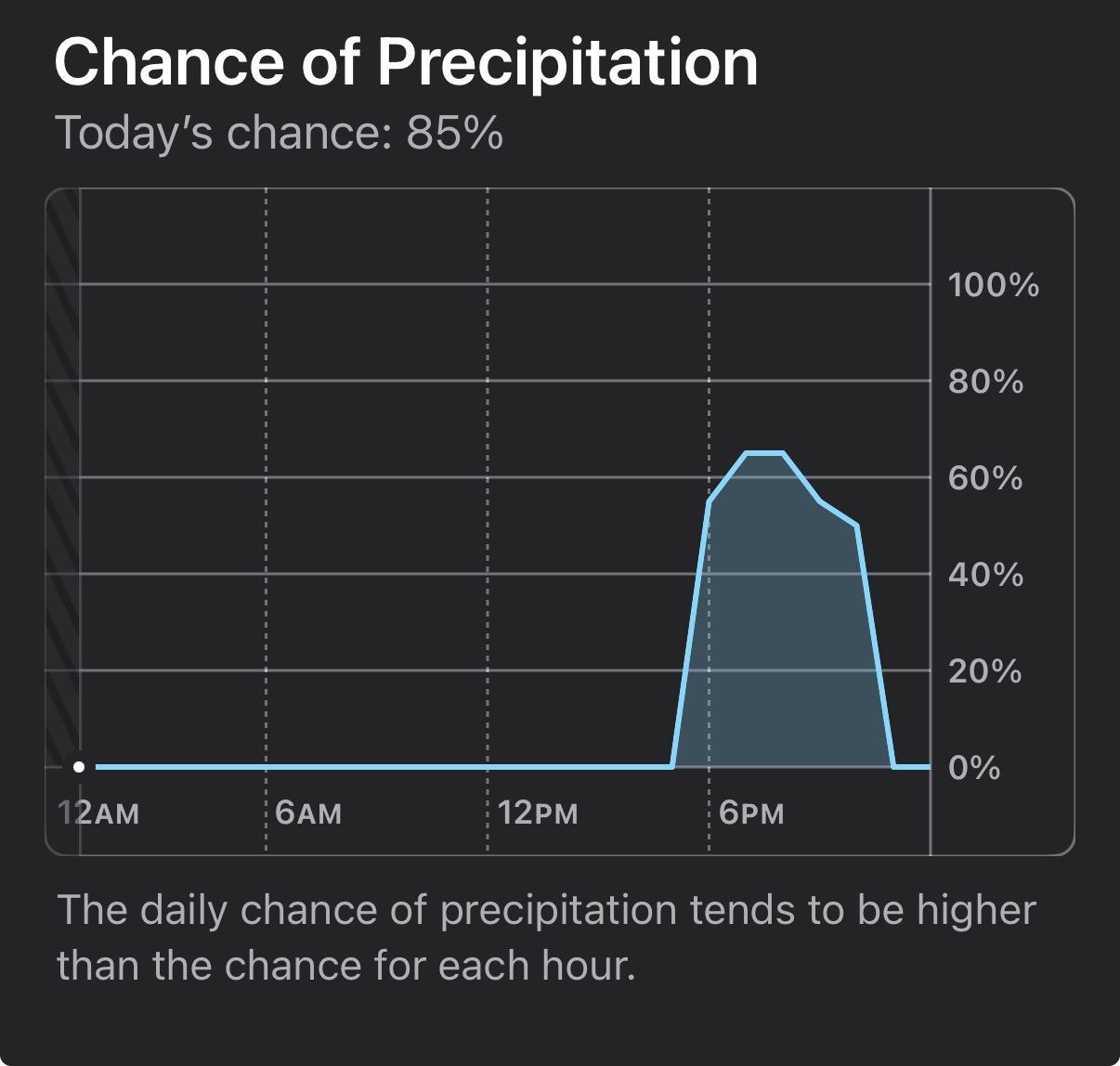
Task: Click the 60% y-axis label
Action: tap(985, 479)
